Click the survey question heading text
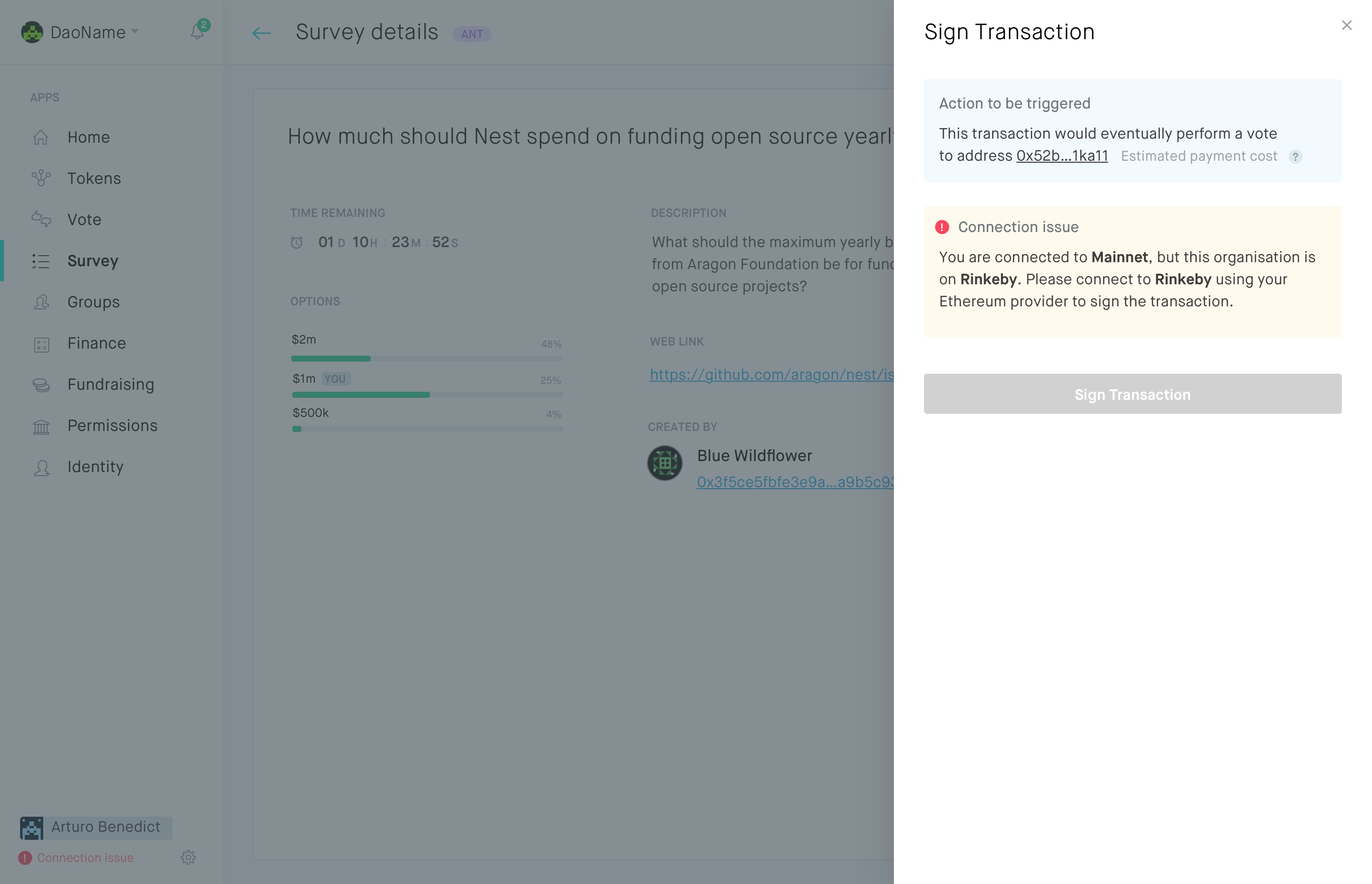Viewport: 1372px width, 884px height. 591,137
